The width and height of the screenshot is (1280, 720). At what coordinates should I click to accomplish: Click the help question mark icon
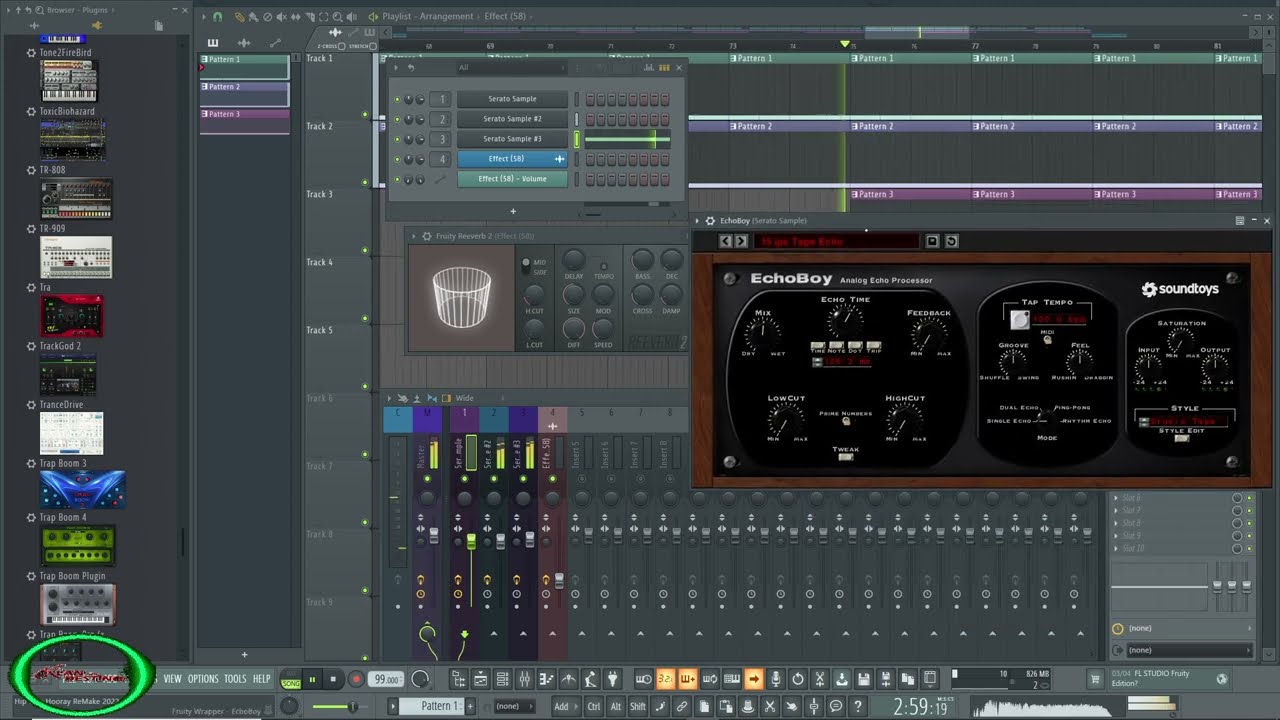857,707
